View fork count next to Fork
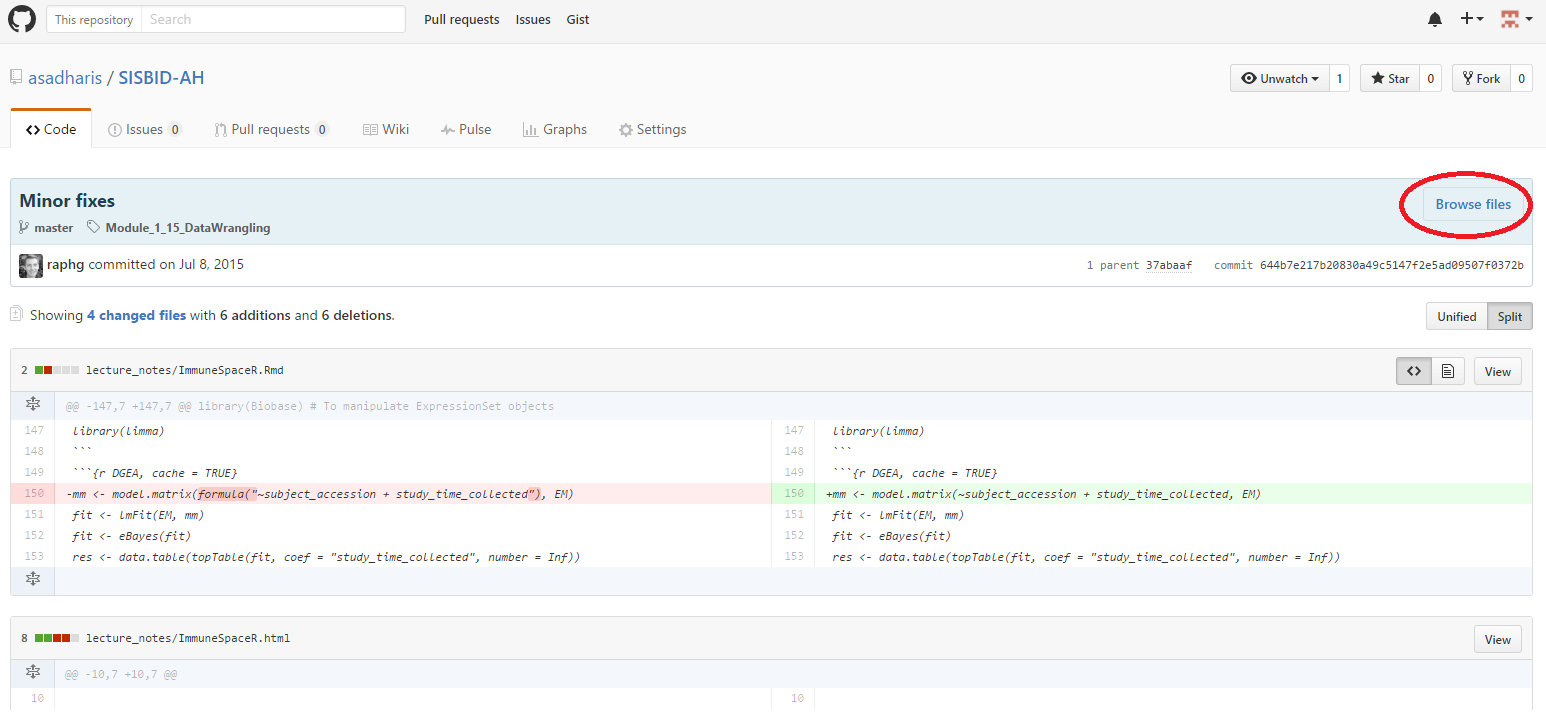The image size is (1546, 724). pos(1522,79)
